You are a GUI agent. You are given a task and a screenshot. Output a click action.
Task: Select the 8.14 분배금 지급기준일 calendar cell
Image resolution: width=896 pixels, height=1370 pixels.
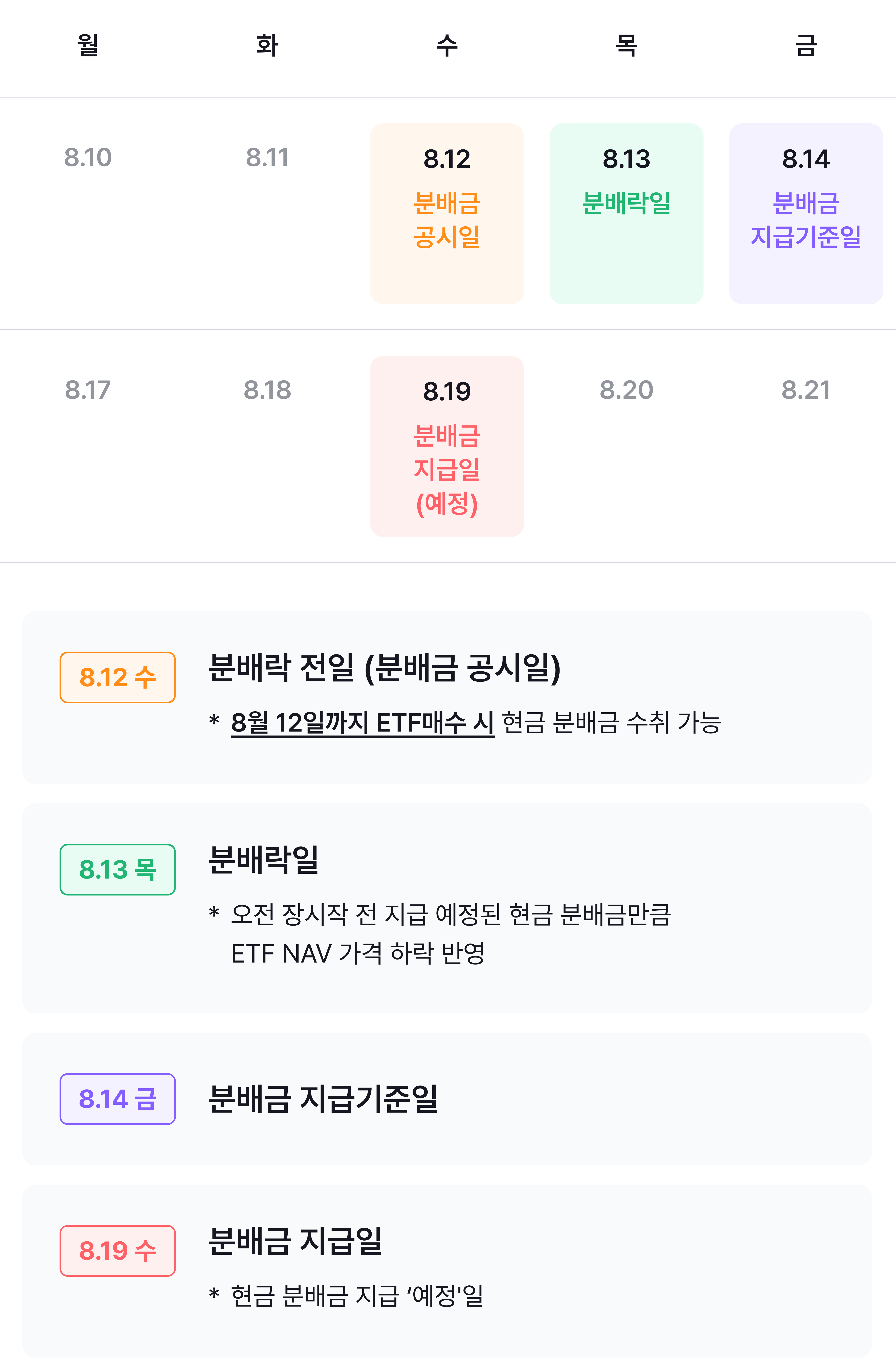tap(806, 214)
